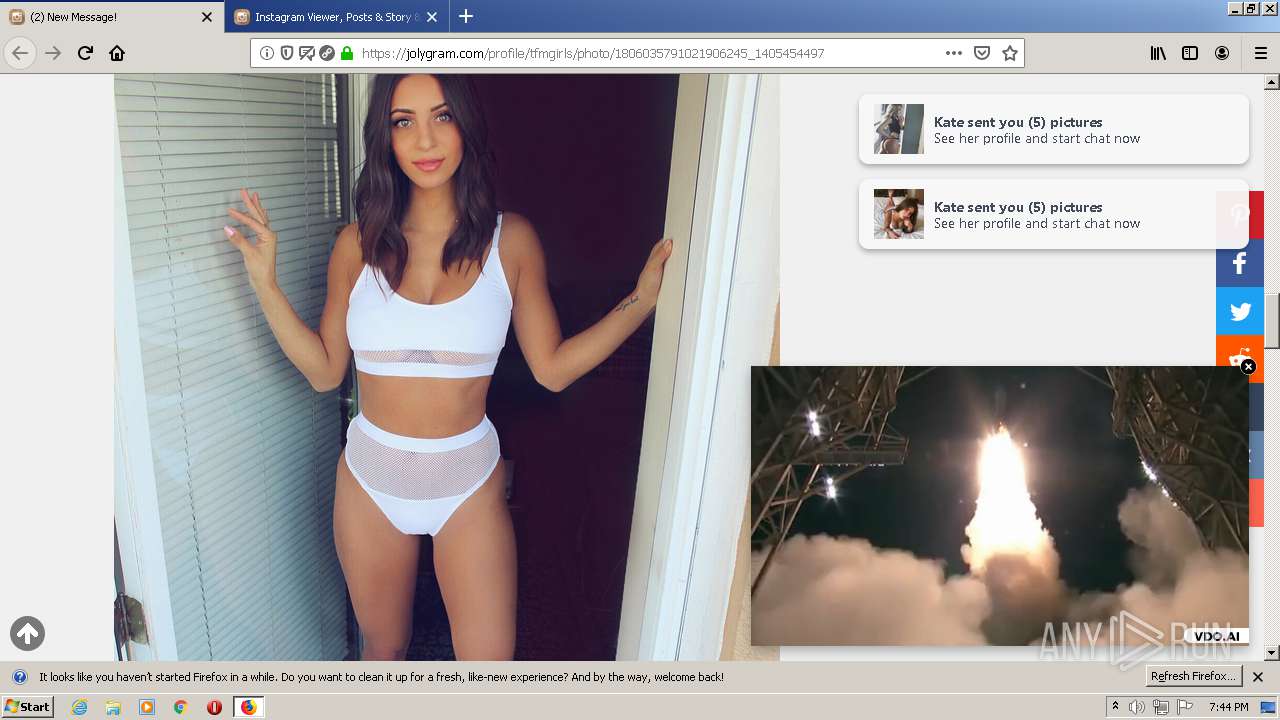The image size is (1280, 720).
Task: Click Firefox taskbar button
Action: click(248, 707)
